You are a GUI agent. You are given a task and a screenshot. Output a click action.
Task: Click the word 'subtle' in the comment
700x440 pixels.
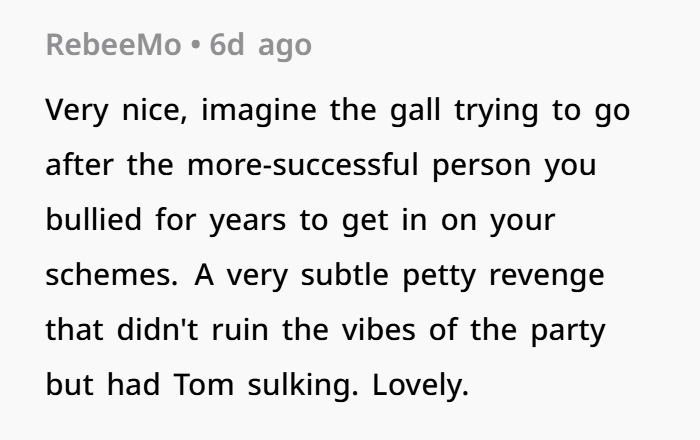345,275
